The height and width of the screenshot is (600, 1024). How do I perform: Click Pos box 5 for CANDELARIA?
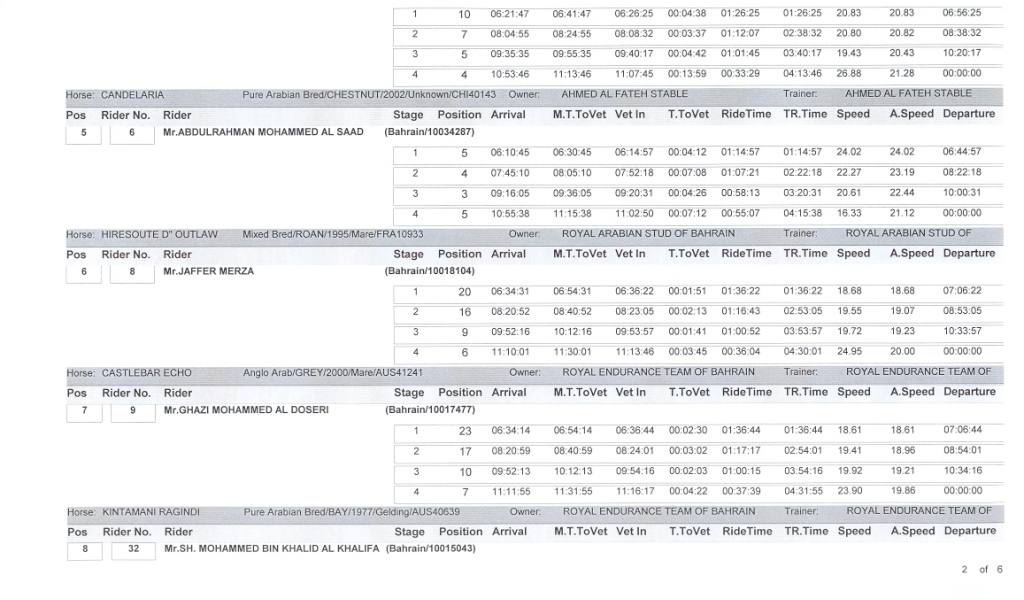84,133
